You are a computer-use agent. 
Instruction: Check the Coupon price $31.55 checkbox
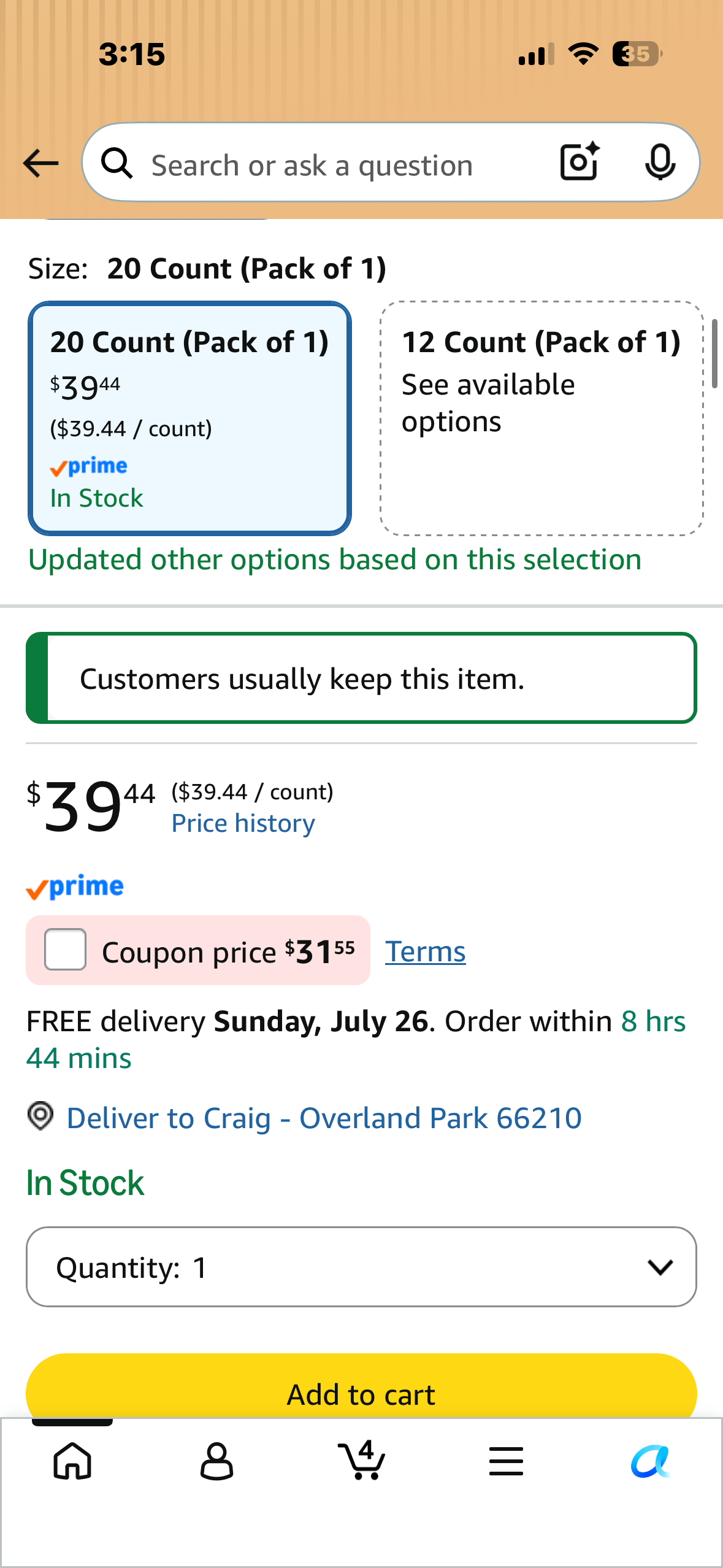point(65,949)
